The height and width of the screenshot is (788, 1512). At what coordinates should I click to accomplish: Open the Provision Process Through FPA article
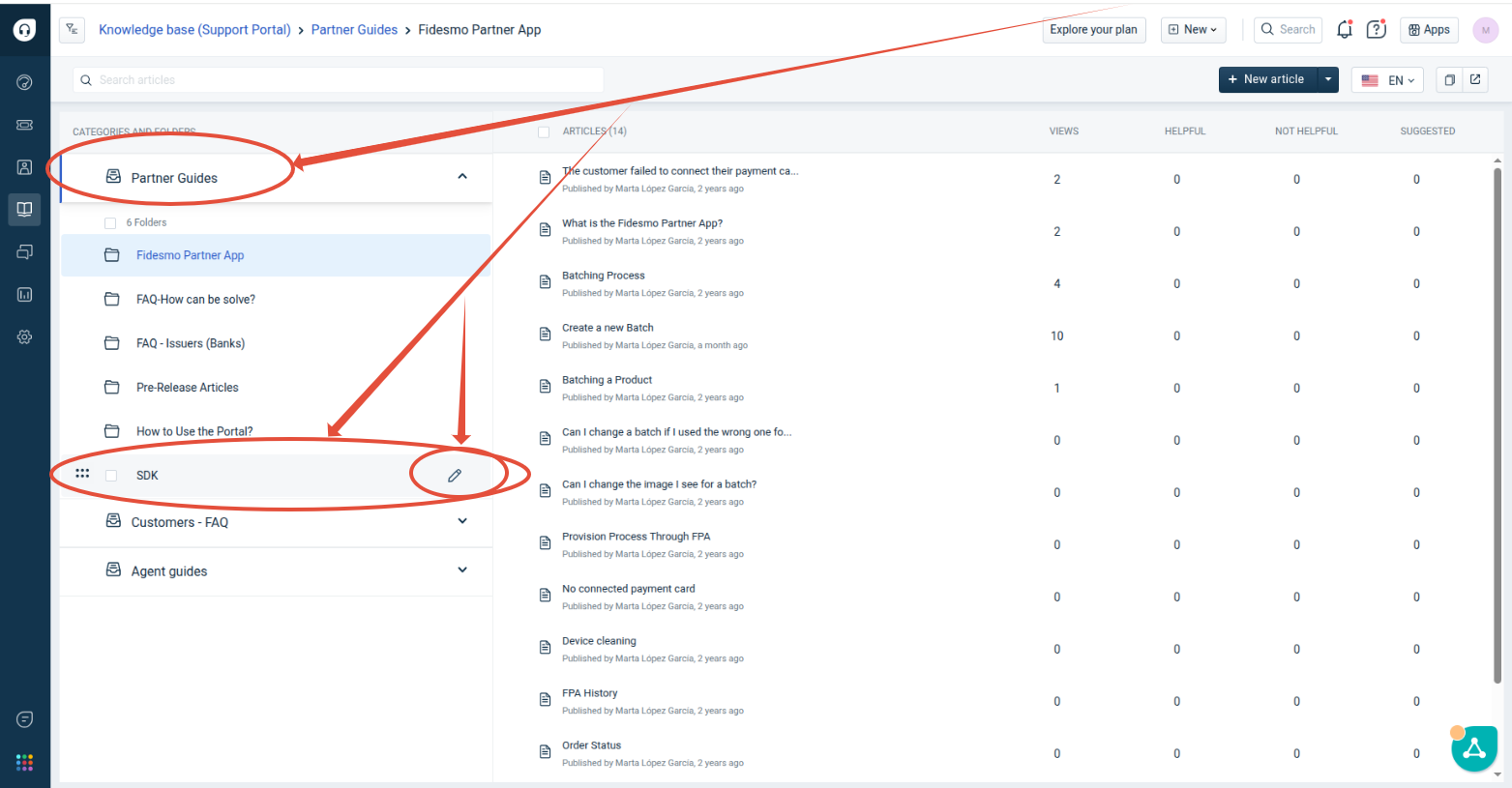pos(636,537)
